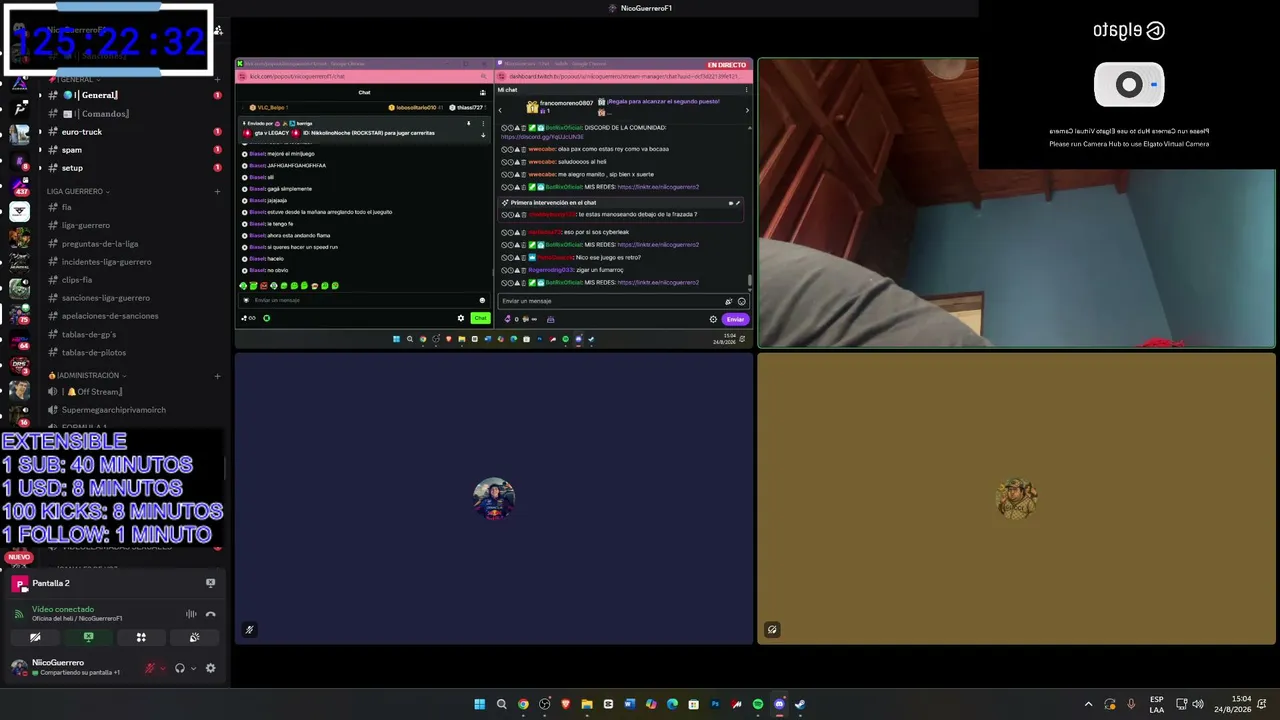This screenshot has height=720, width=1280.
Task: Switch to Discord on the taskbar
Action: (779, 704)
